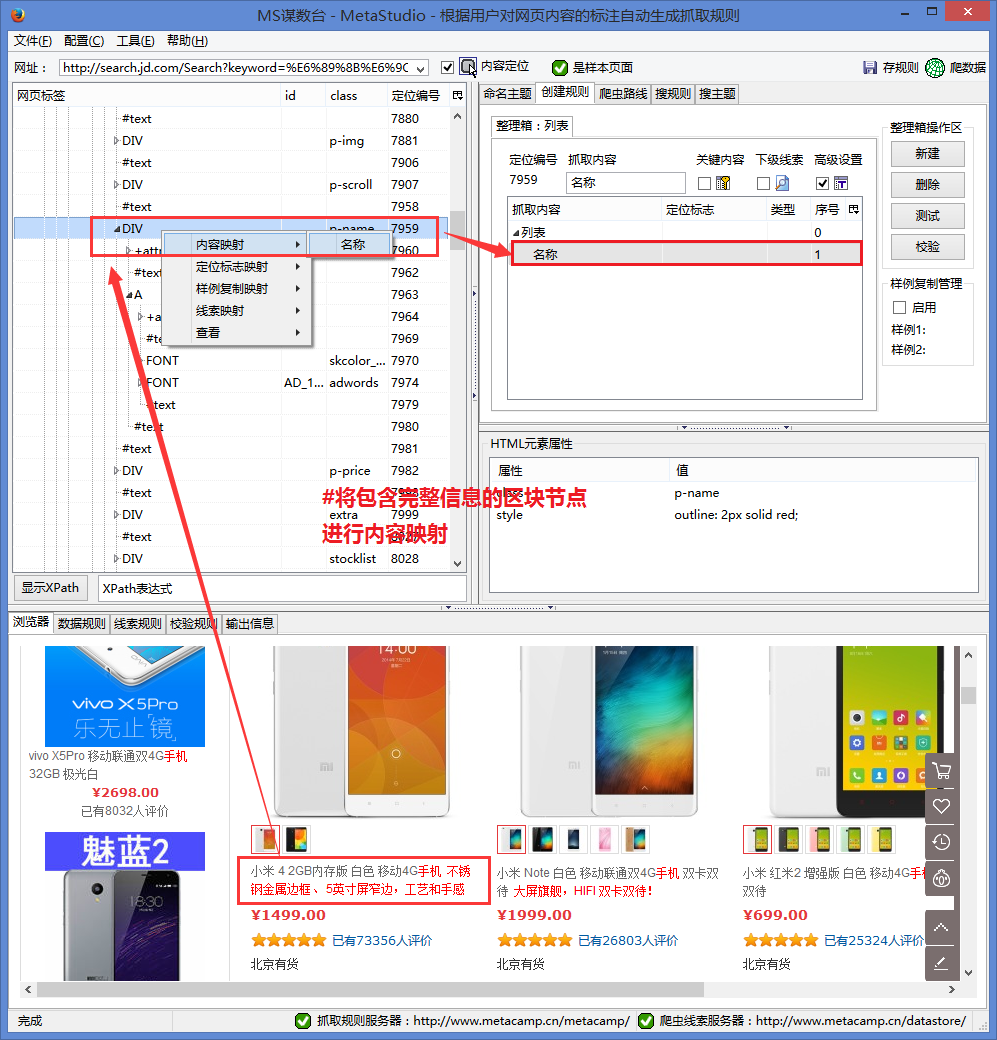
Task: Open column picker icon in 网页标签 tree header
Action: (x=458, y=96)
